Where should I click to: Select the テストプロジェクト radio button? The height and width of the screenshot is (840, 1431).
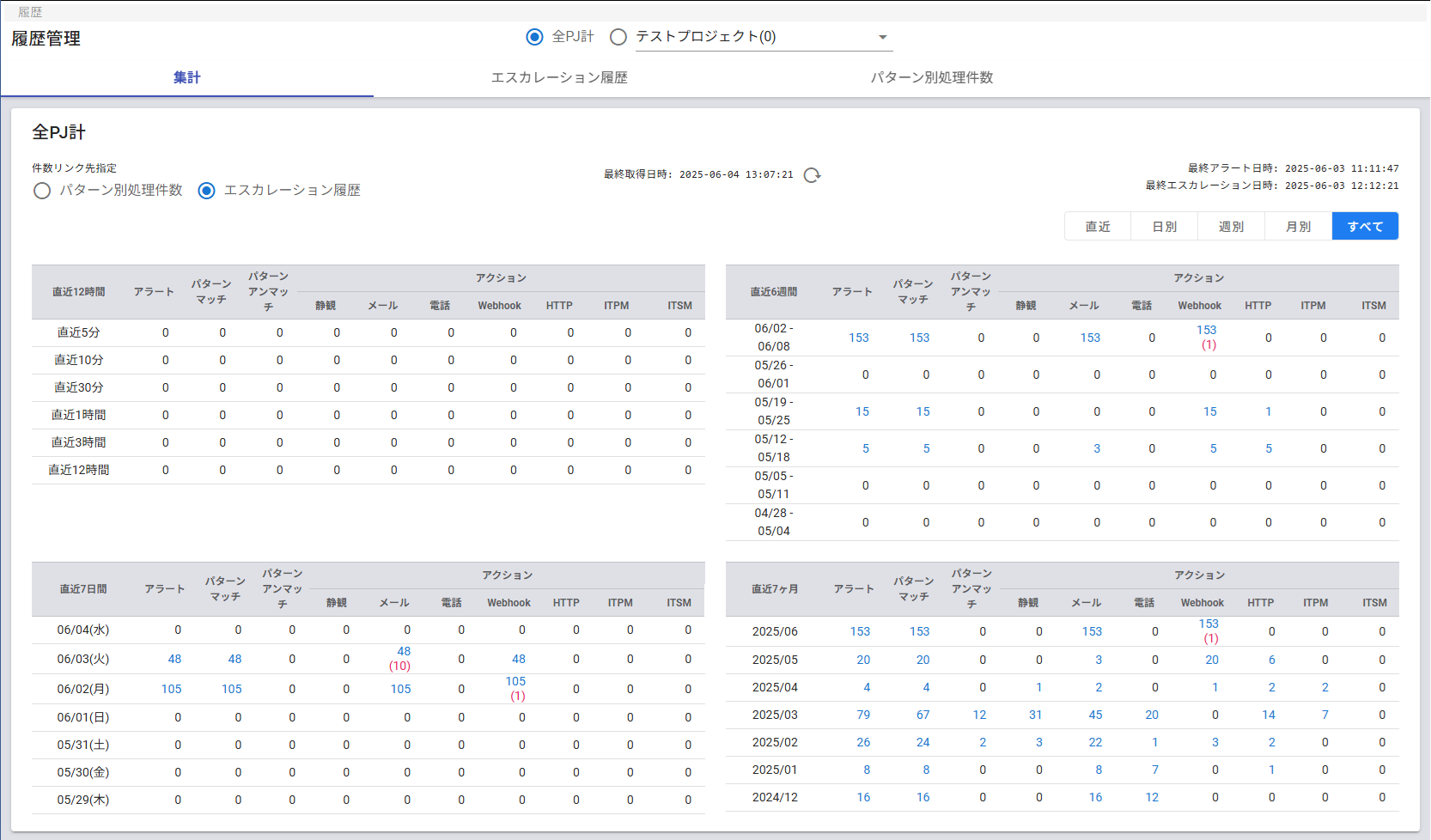618,37
